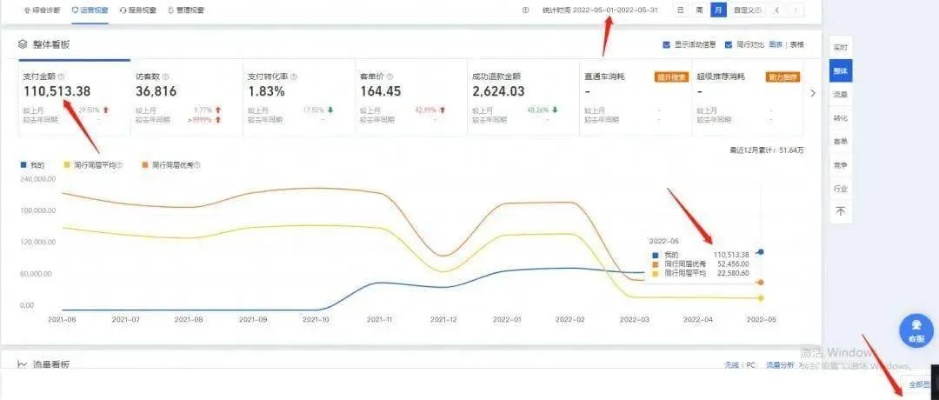The image size is (939, 400).
Task: Click the 整体看板 layers icon
Action: (23, 44)
